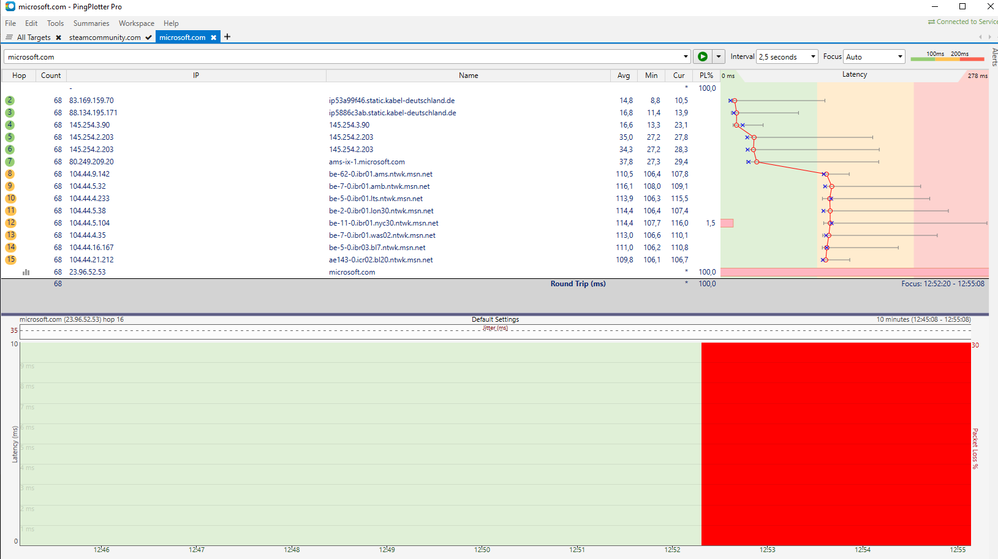Select hop 6 green number icon
Viewport: 998px width, 559px height.
point(10,150)
